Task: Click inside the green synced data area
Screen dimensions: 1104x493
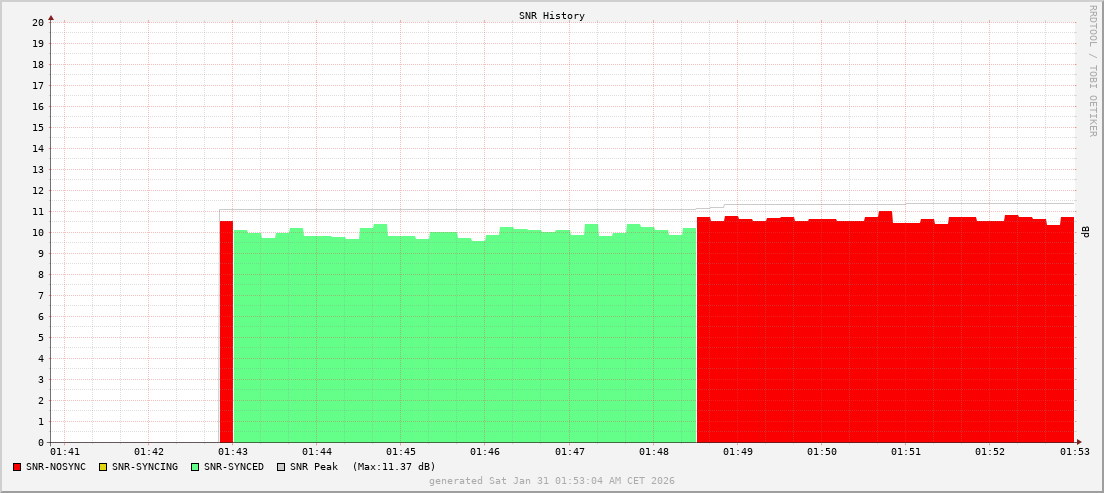Action: 460,340
